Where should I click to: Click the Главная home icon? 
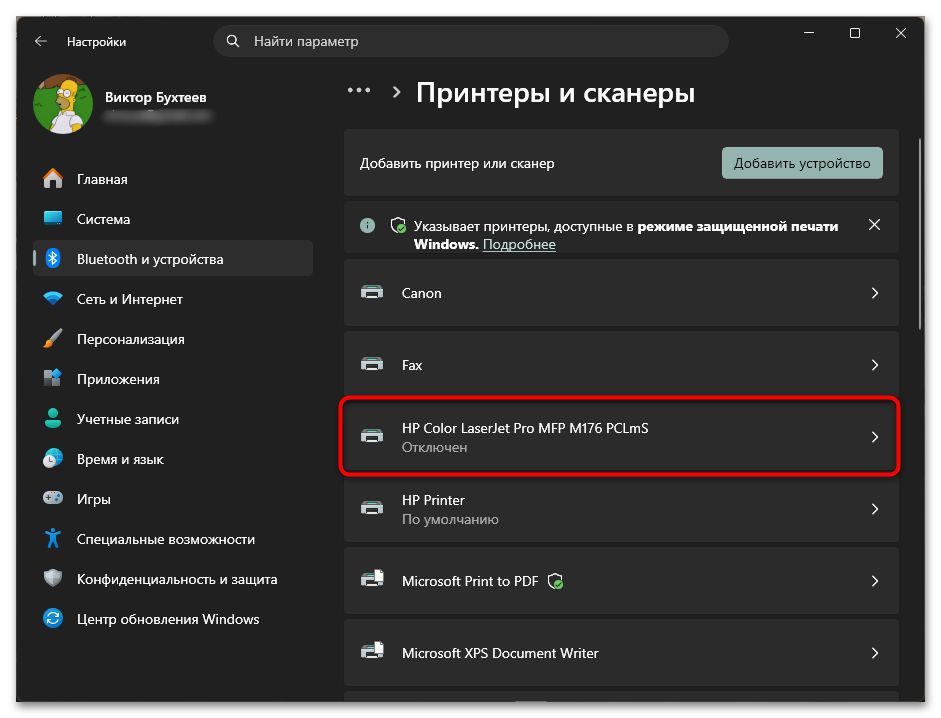click(x=53, y=179)
